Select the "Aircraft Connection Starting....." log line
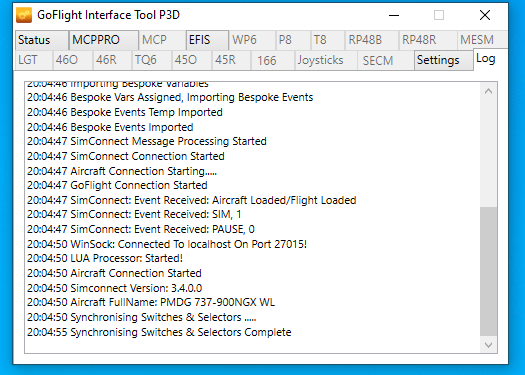The height and width of the screenshot is (375, 525). (122, 171)
